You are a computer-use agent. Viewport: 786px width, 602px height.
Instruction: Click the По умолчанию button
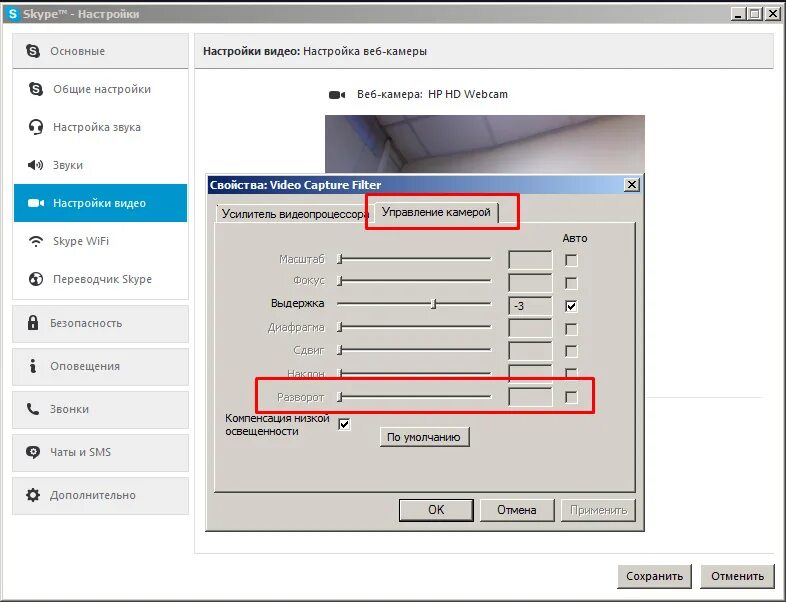pos(425,437)
